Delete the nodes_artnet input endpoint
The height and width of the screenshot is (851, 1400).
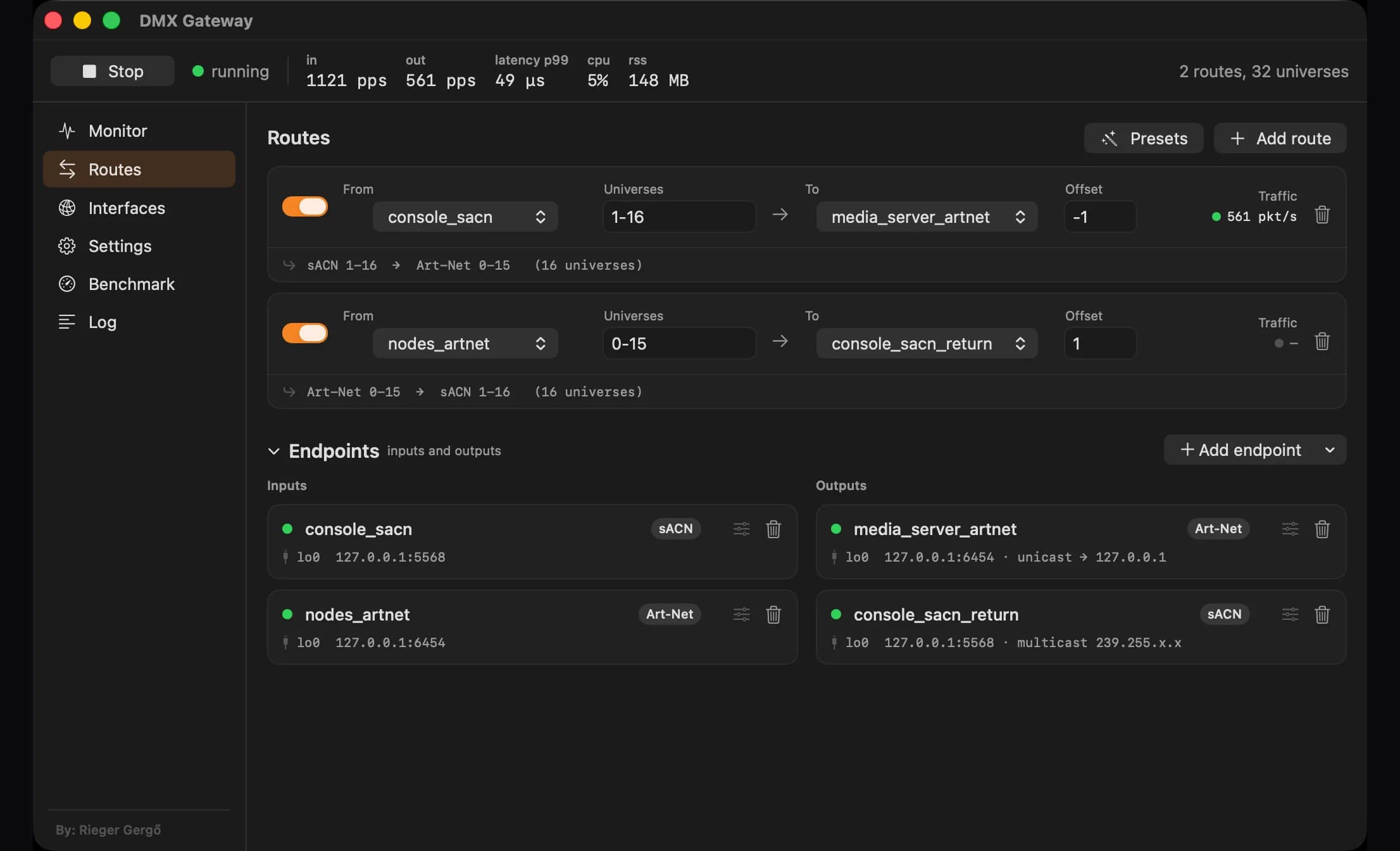773,614
